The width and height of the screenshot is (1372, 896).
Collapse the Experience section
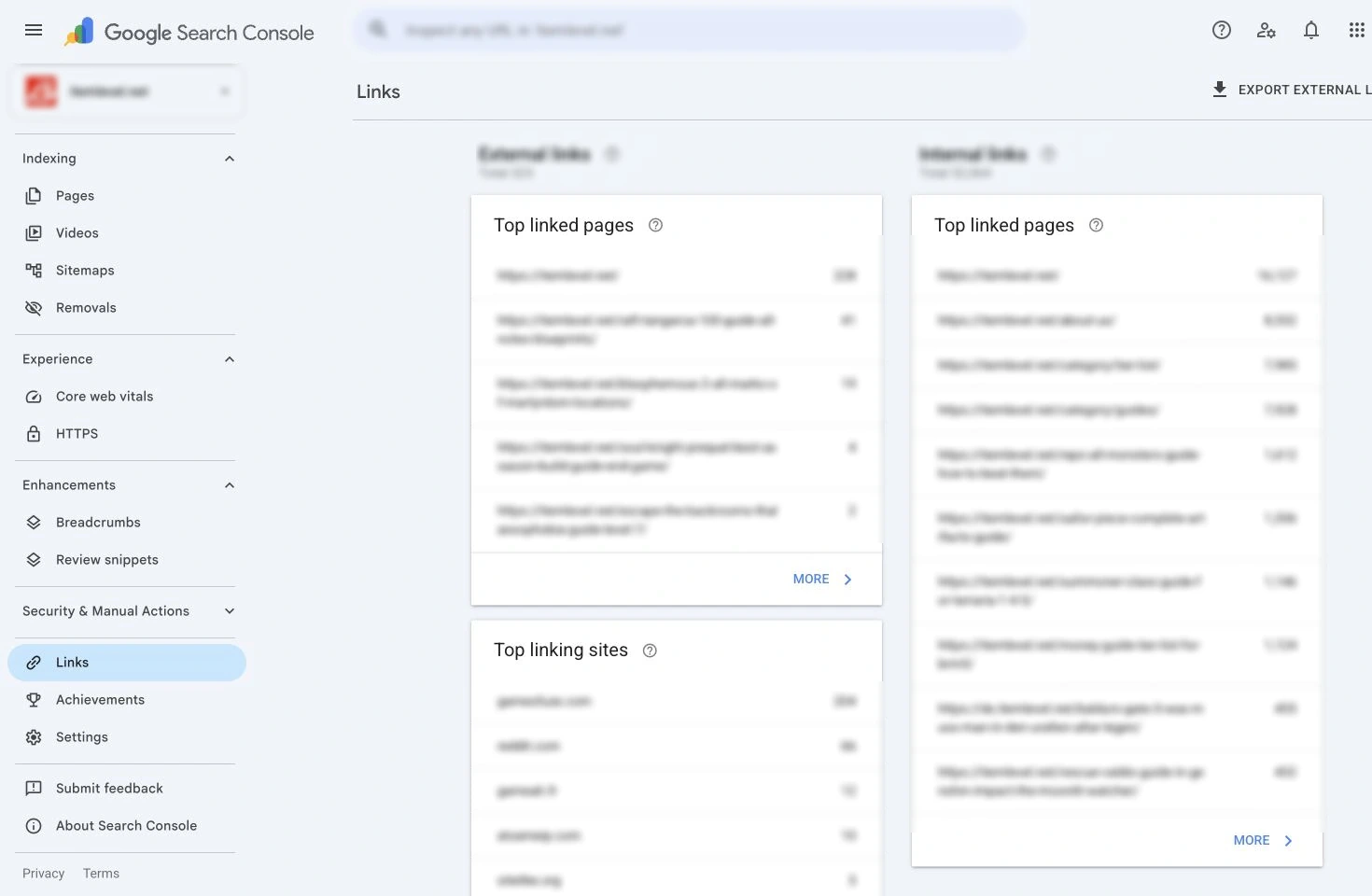click(x=230, y=359)
